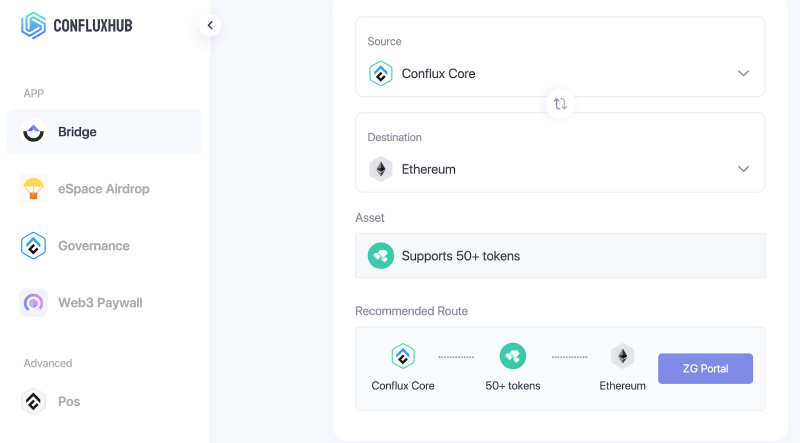Open the eSpace Airdrop menu item
Screen dimensions: 800x443
(105, 188)
